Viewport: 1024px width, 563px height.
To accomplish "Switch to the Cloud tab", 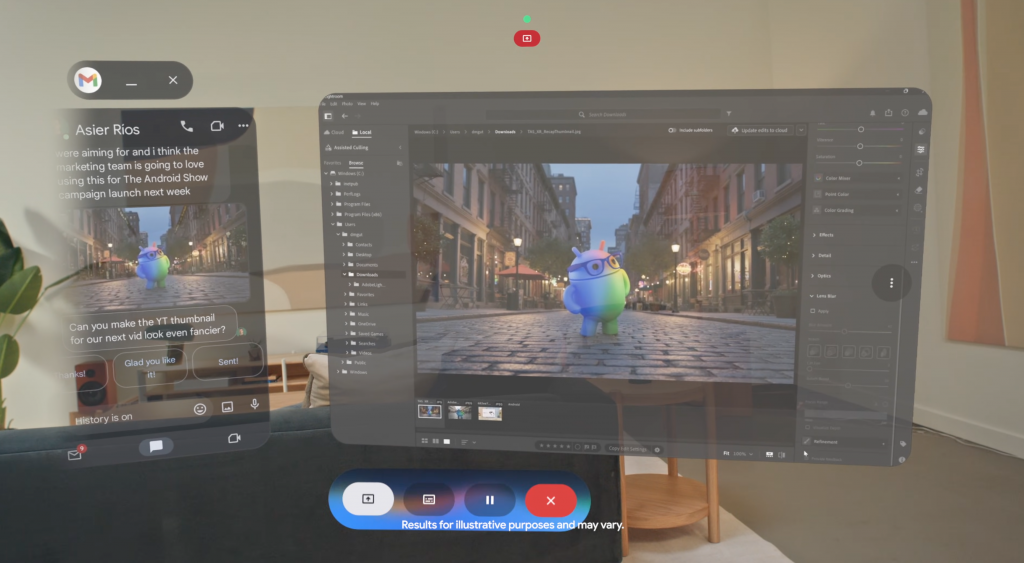I will coord(333,131).
